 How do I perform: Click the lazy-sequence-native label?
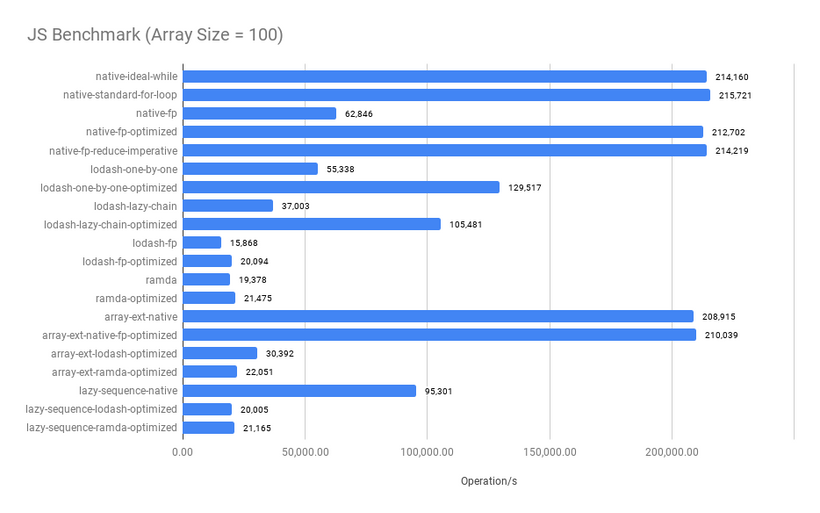coord(128,391)
